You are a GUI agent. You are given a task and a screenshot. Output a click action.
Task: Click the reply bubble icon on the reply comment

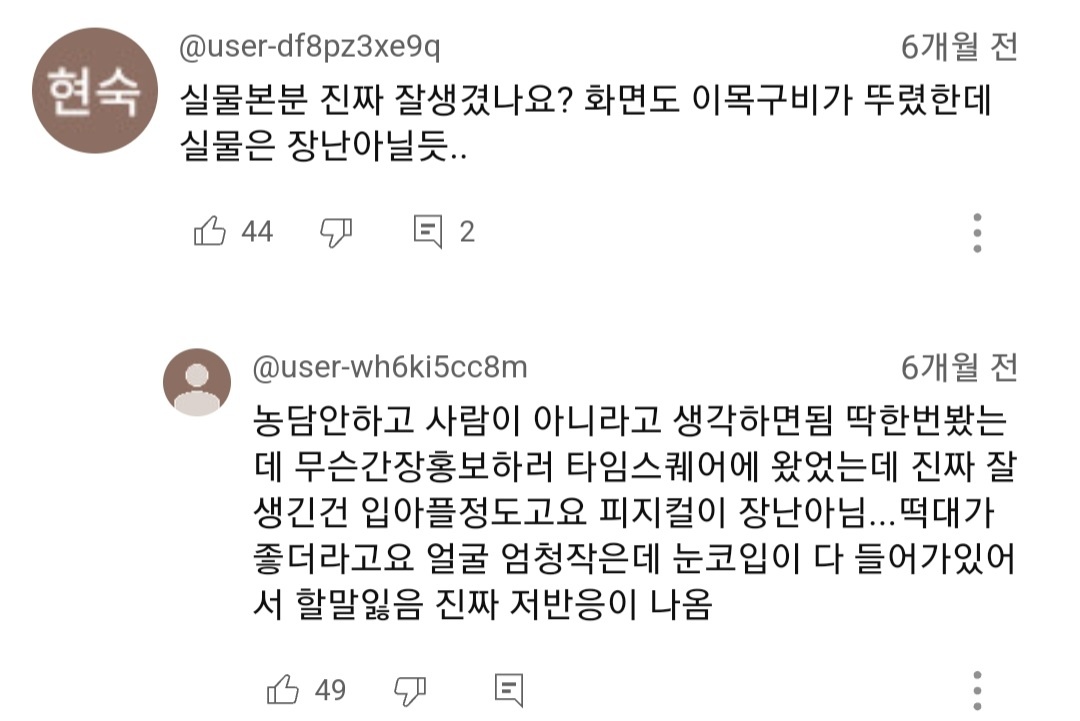click(x=511, y=689)
